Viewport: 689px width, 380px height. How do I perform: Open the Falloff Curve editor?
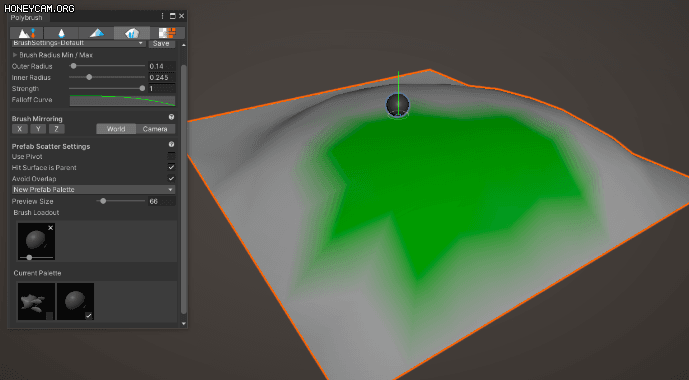coord(123,100)
